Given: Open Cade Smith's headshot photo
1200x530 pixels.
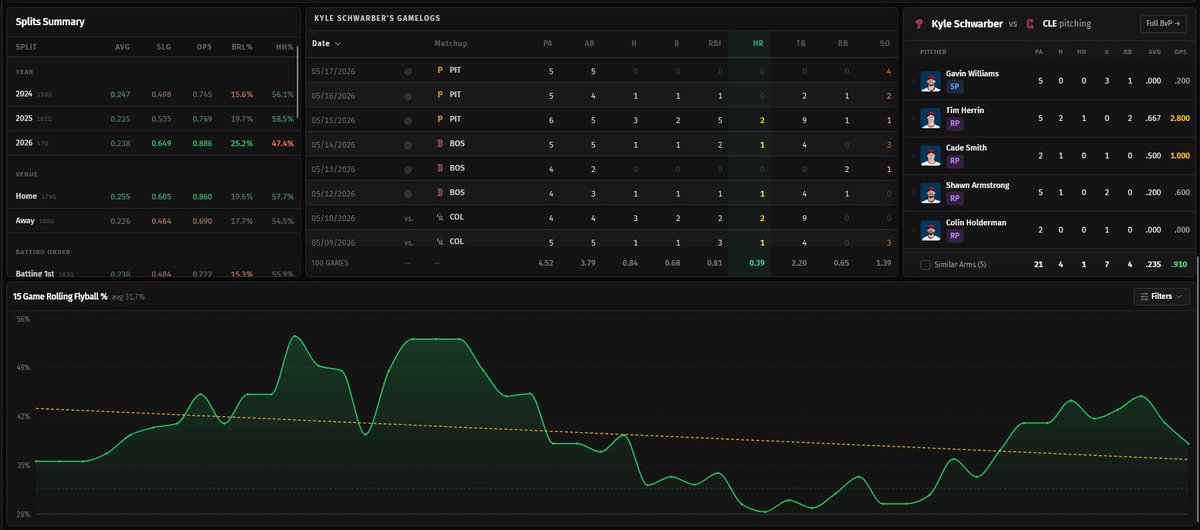Looking at the screenshot, I should coord(931,155).
